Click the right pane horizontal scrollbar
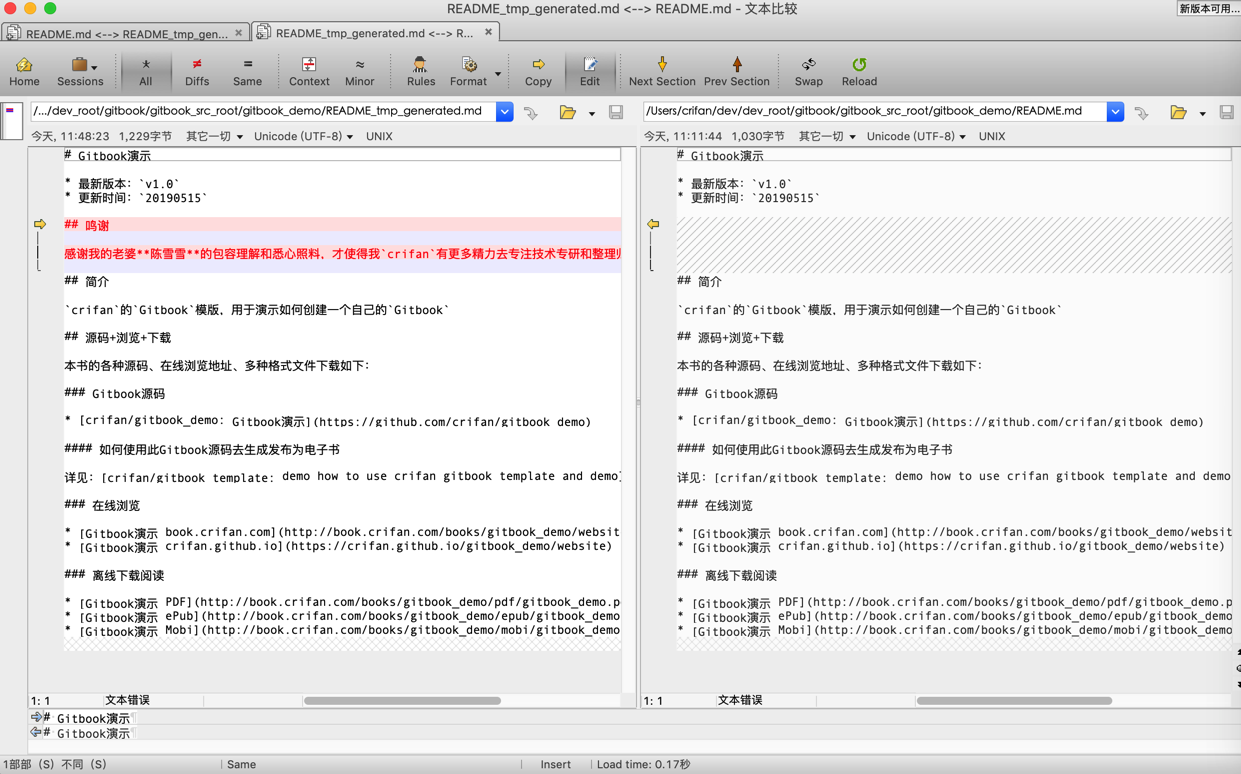 pos(1014,700)
